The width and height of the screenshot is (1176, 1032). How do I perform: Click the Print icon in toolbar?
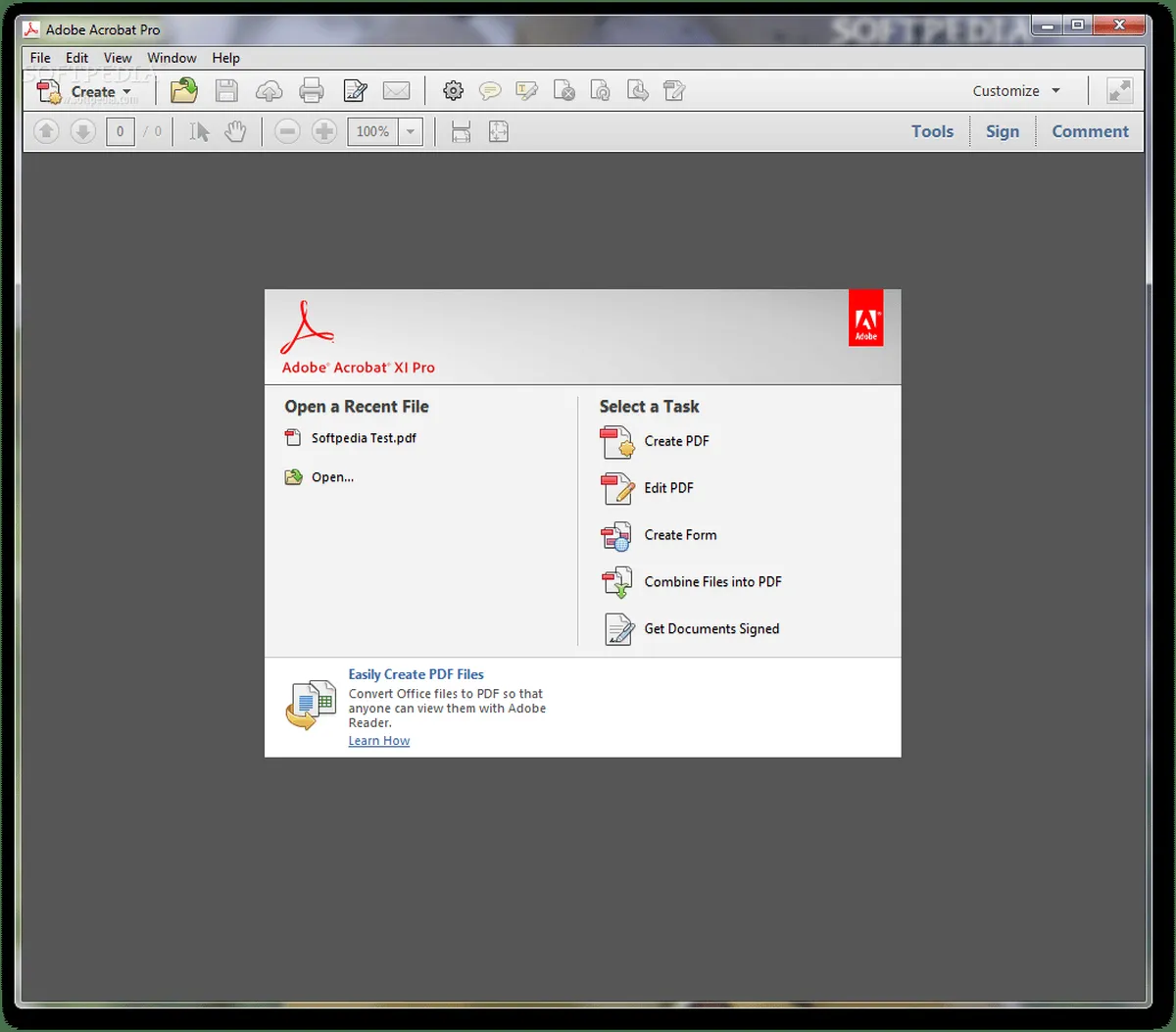pyautogui.click(x=312, y=91)
